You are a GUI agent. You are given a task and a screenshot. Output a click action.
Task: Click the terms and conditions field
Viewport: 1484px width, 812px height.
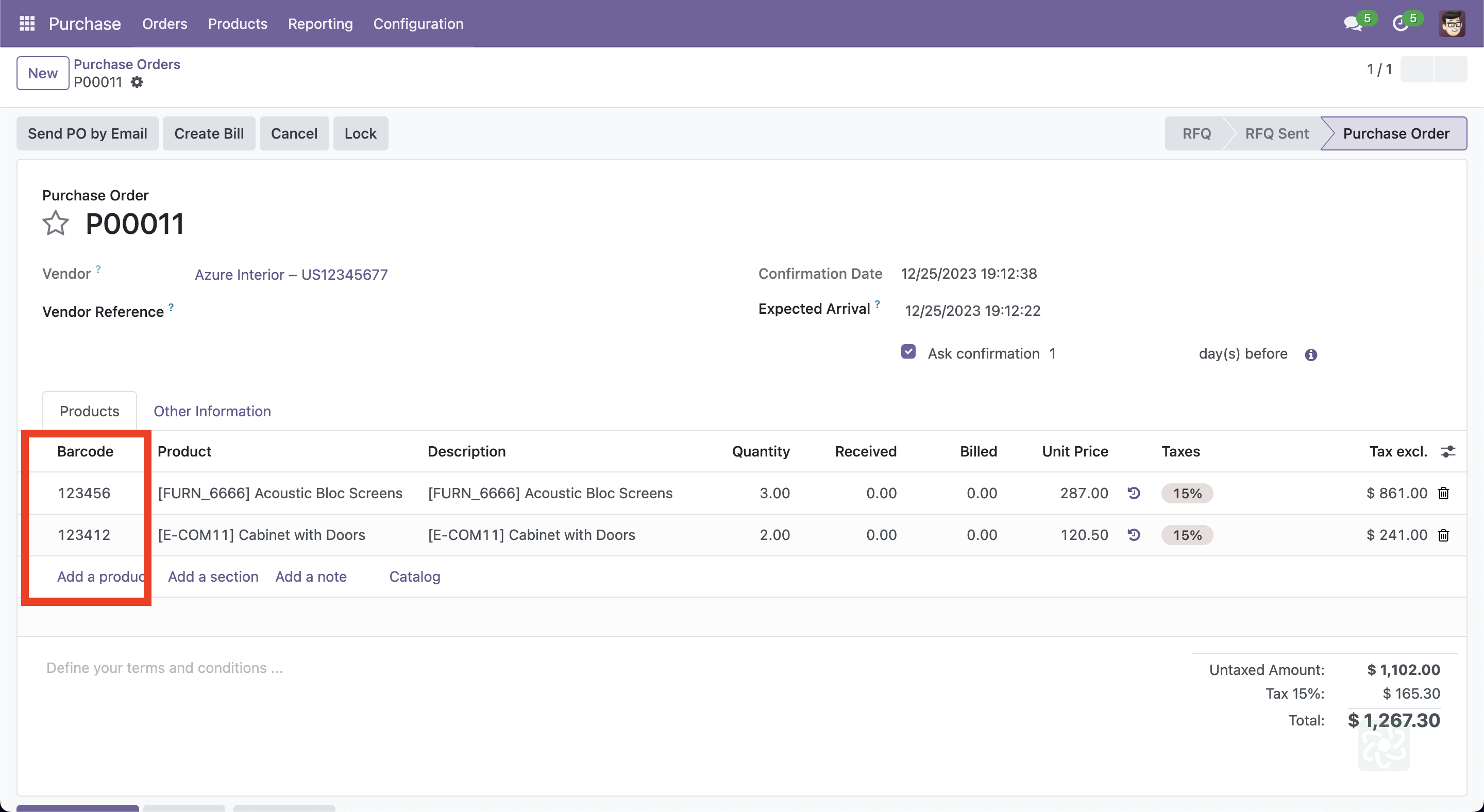pyautogui.click(x=165, y=668)
